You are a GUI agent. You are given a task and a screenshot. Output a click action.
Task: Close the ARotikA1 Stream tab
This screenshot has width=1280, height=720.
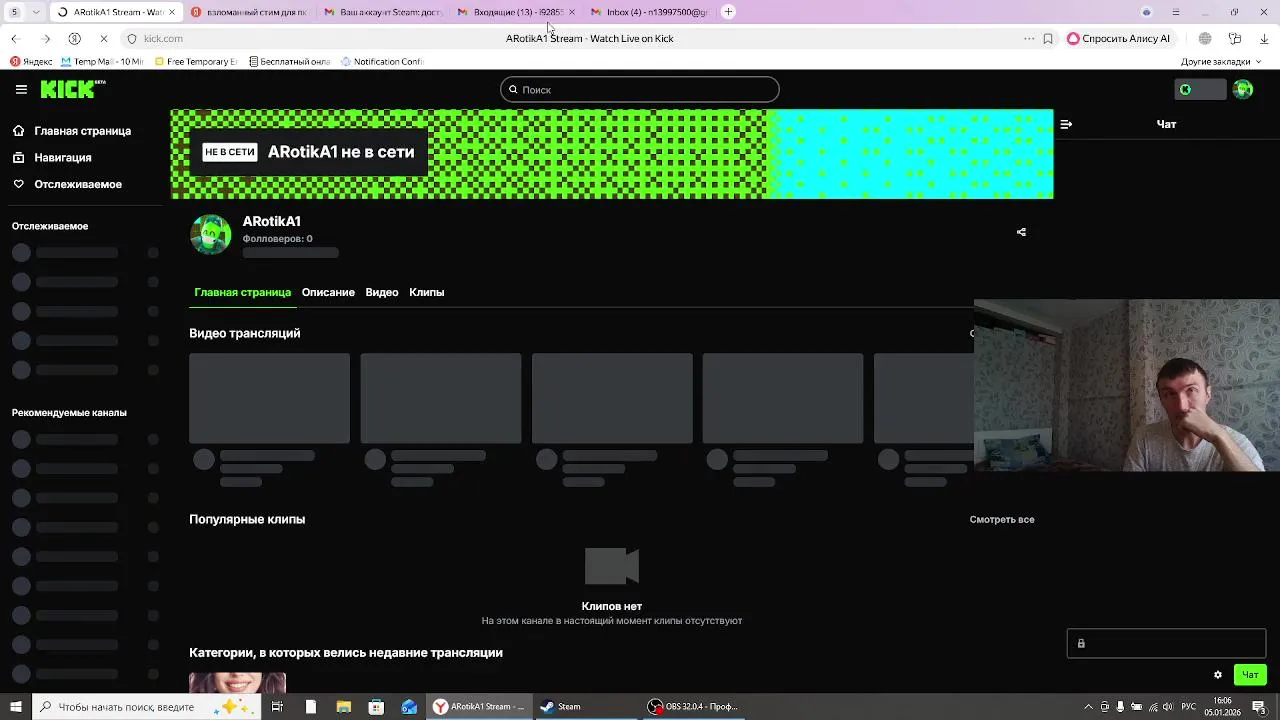coord(171,12)
